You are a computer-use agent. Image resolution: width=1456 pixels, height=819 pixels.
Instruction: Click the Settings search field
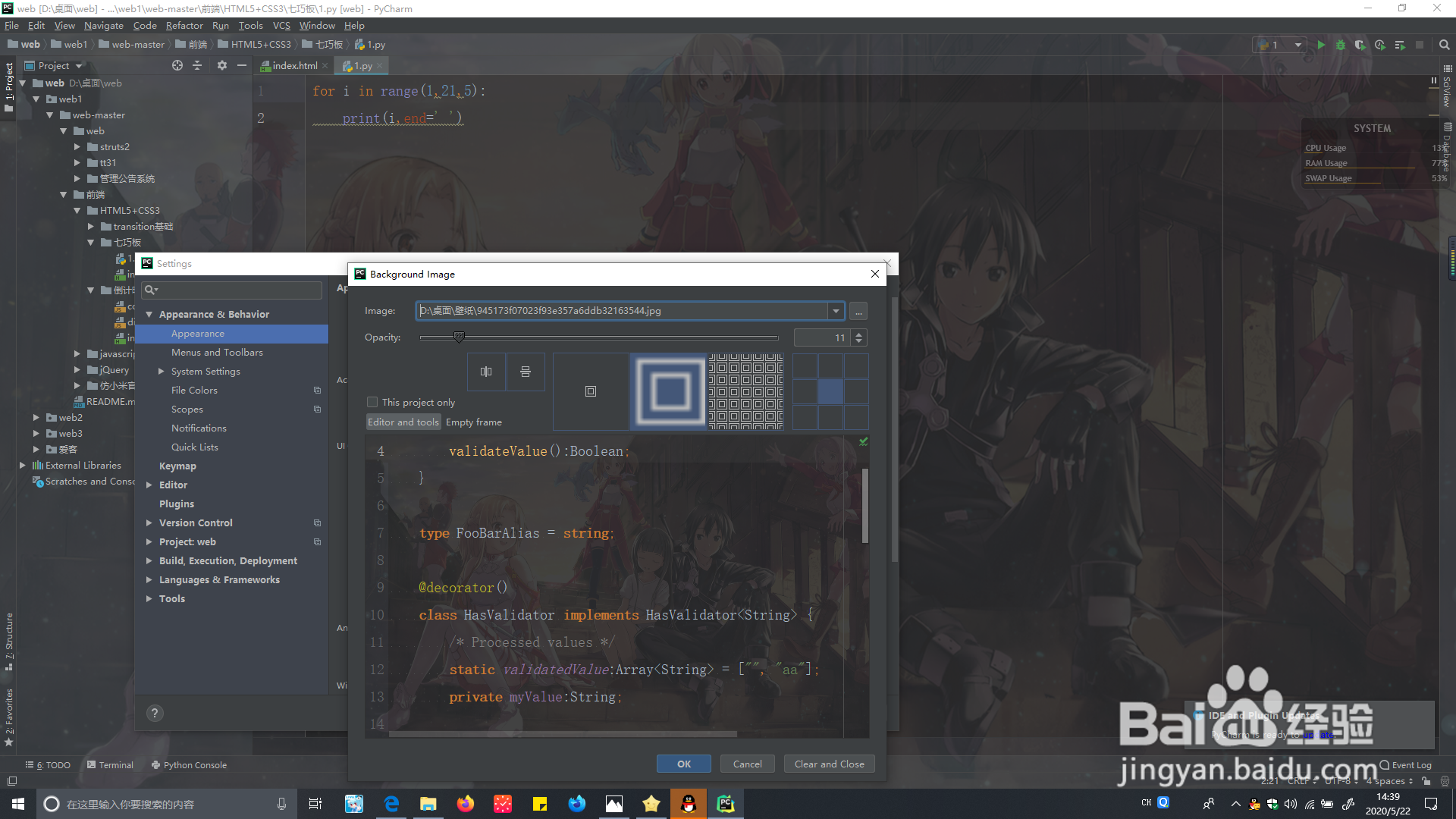(x=232, y=290)
